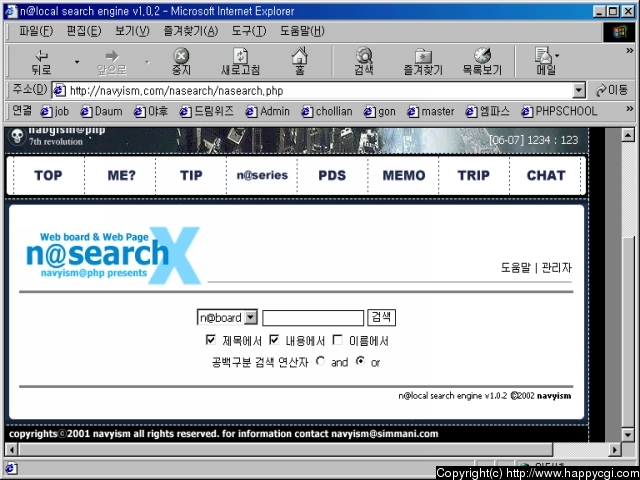Select the or radio button

pos(360,361)
